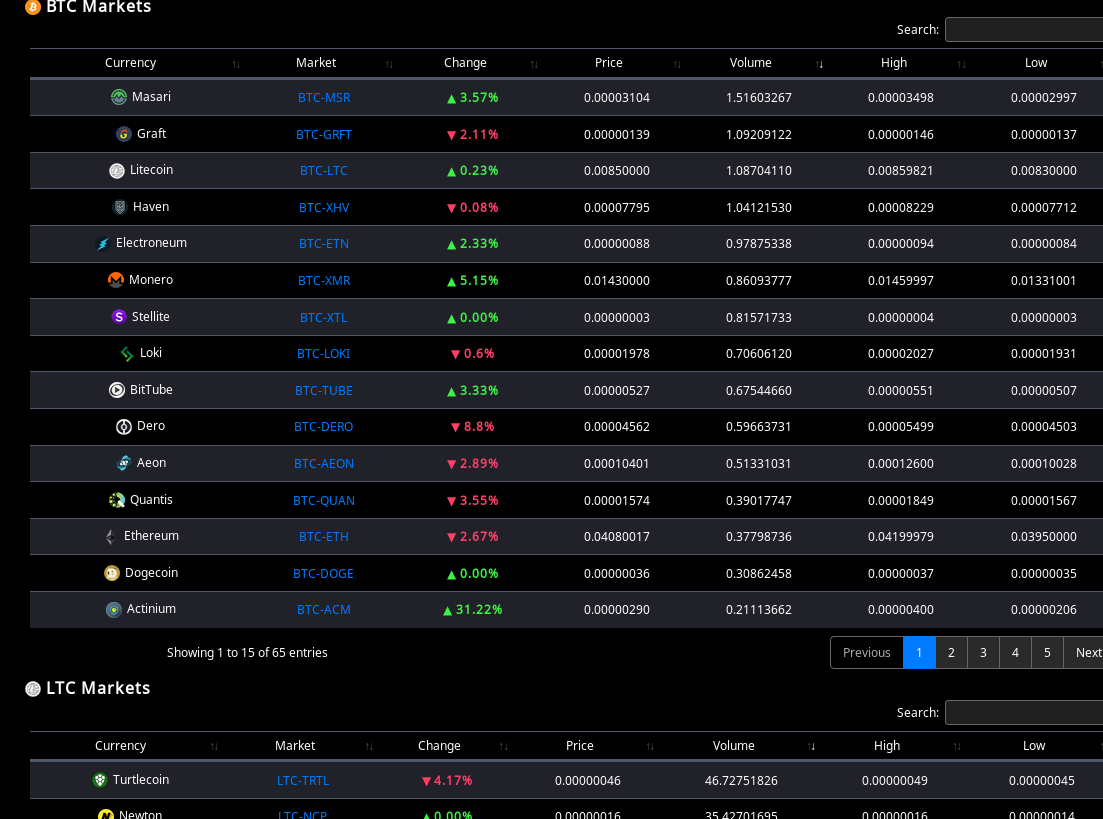
Task: Click the Stellite purple icon
Action: pyautogui.click(x=119, y=317)
